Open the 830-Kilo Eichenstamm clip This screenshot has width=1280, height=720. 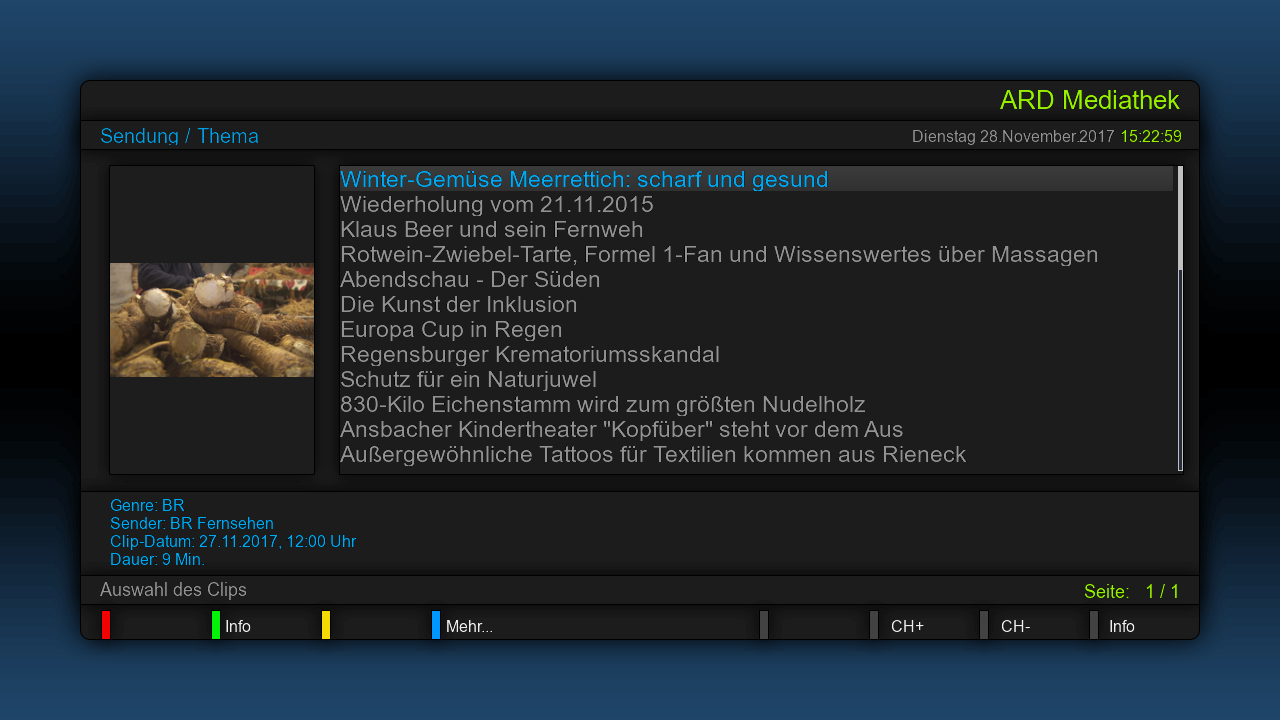tap(602, 405)
